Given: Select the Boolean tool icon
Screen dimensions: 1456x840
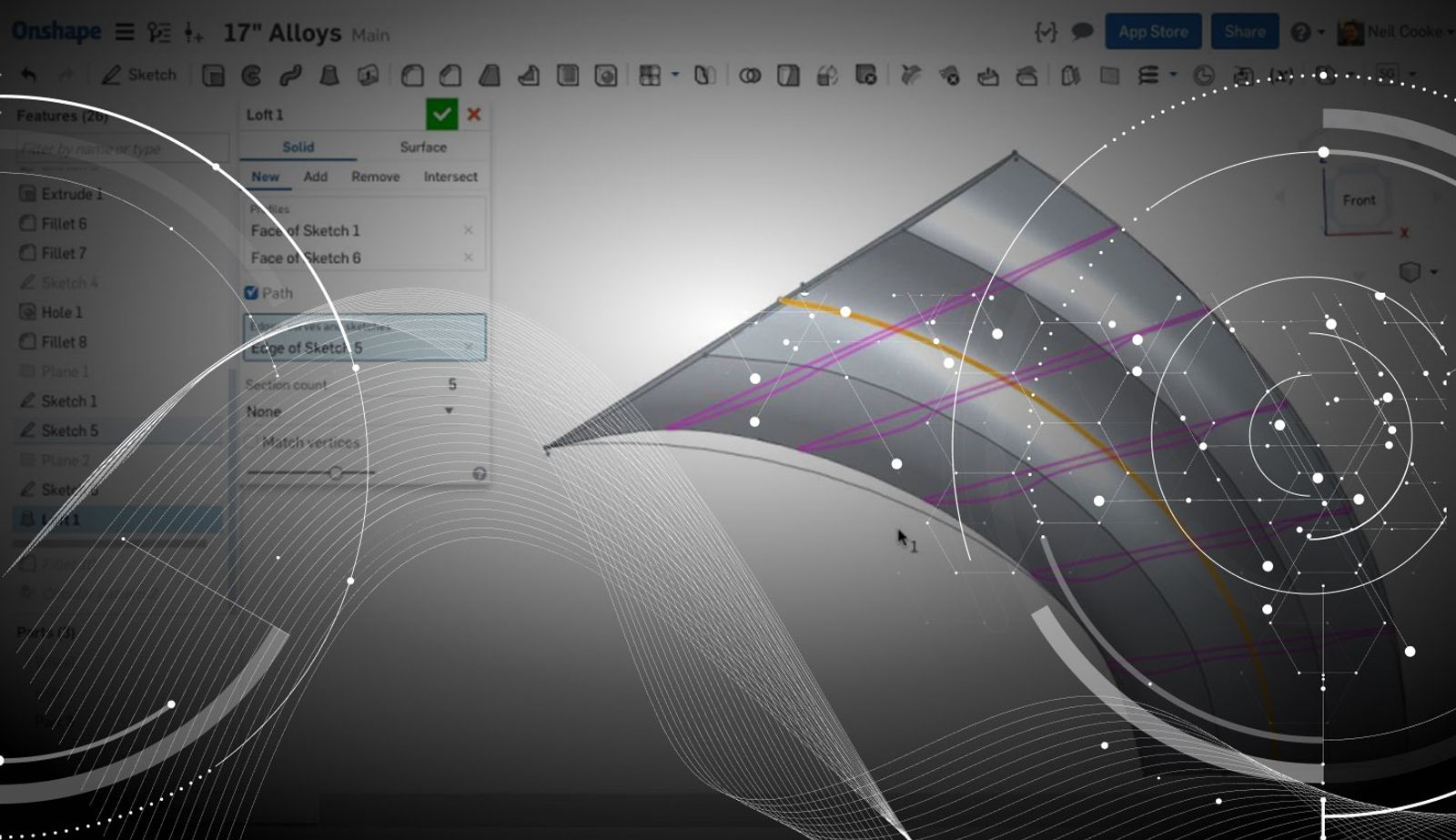Looking at the screenshot, I should click(x=750, y=76).
